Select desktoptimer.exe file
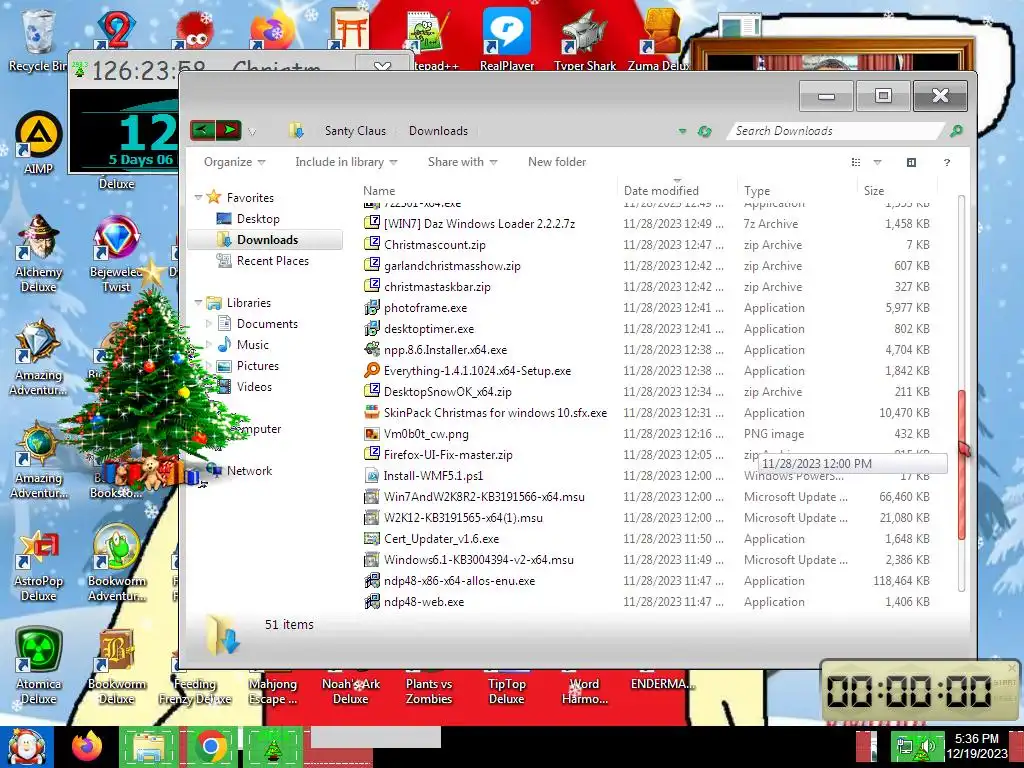1024x768 pixels. click(x=428, y=328)
